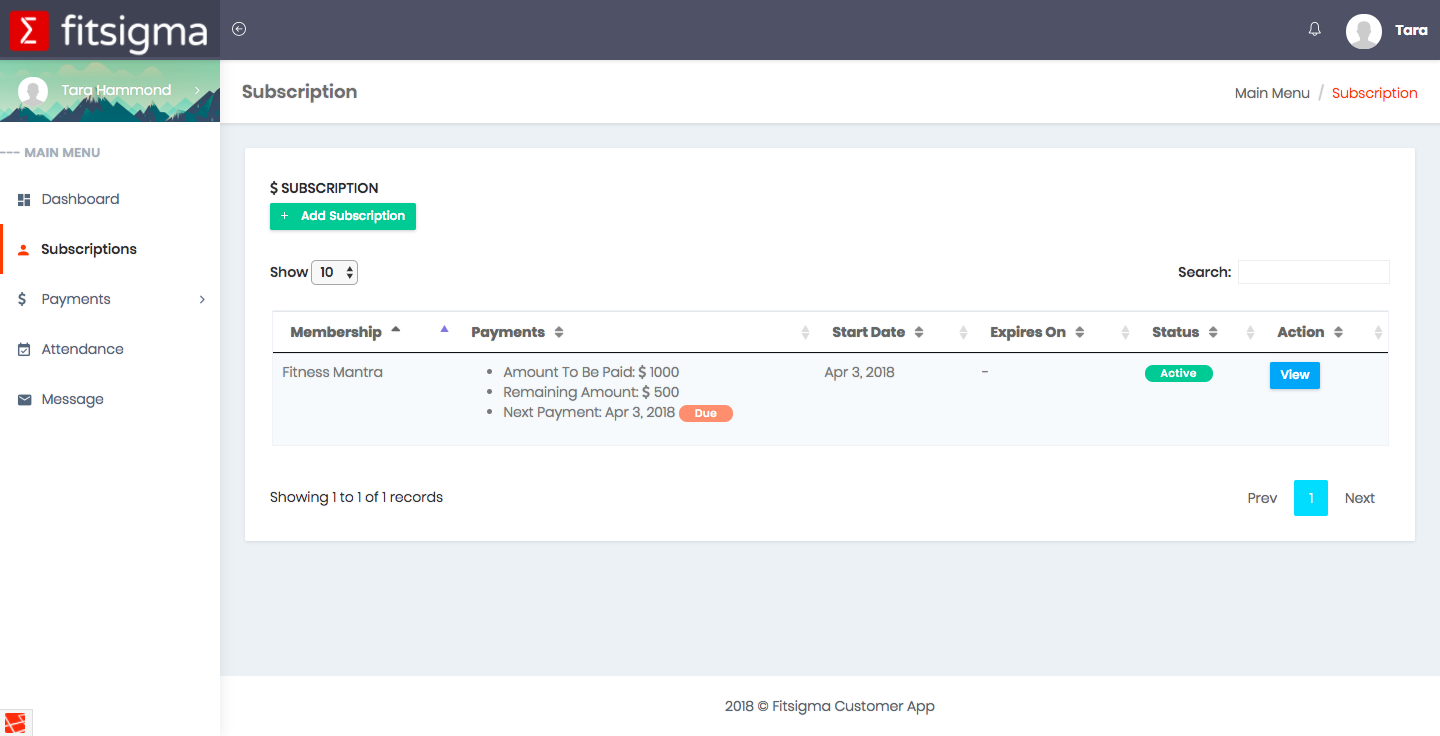The width and height of the screenshot is (1440, 736).
Task: Sort table by Status column
Action: [x=1184, y=332]
